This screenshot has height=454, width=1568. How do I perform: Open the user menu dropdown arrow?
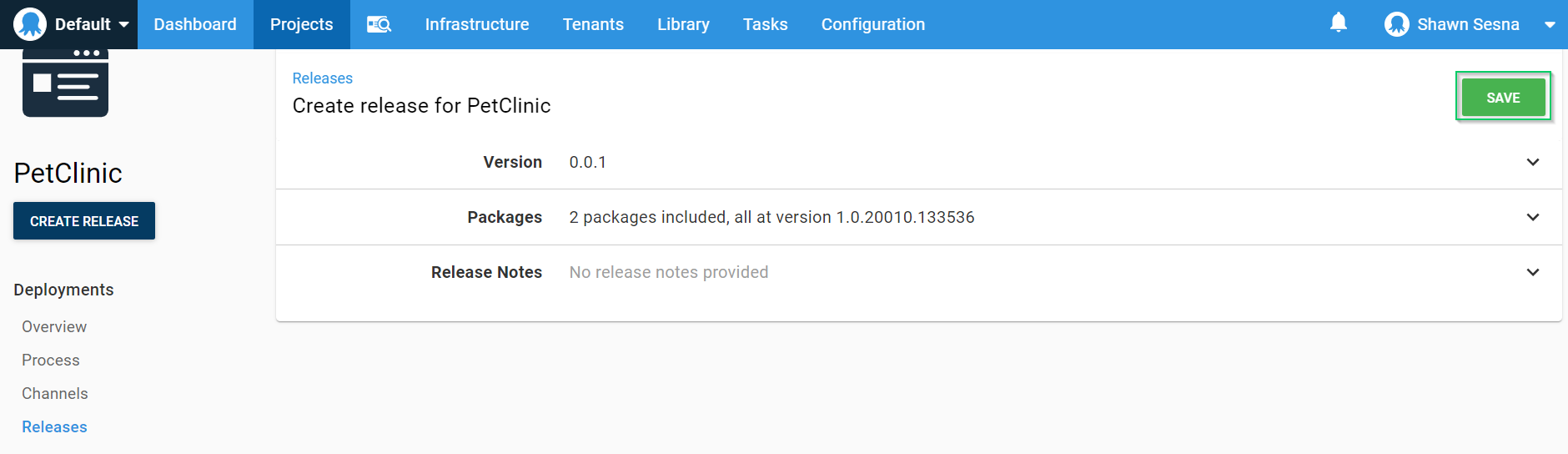1549,24
